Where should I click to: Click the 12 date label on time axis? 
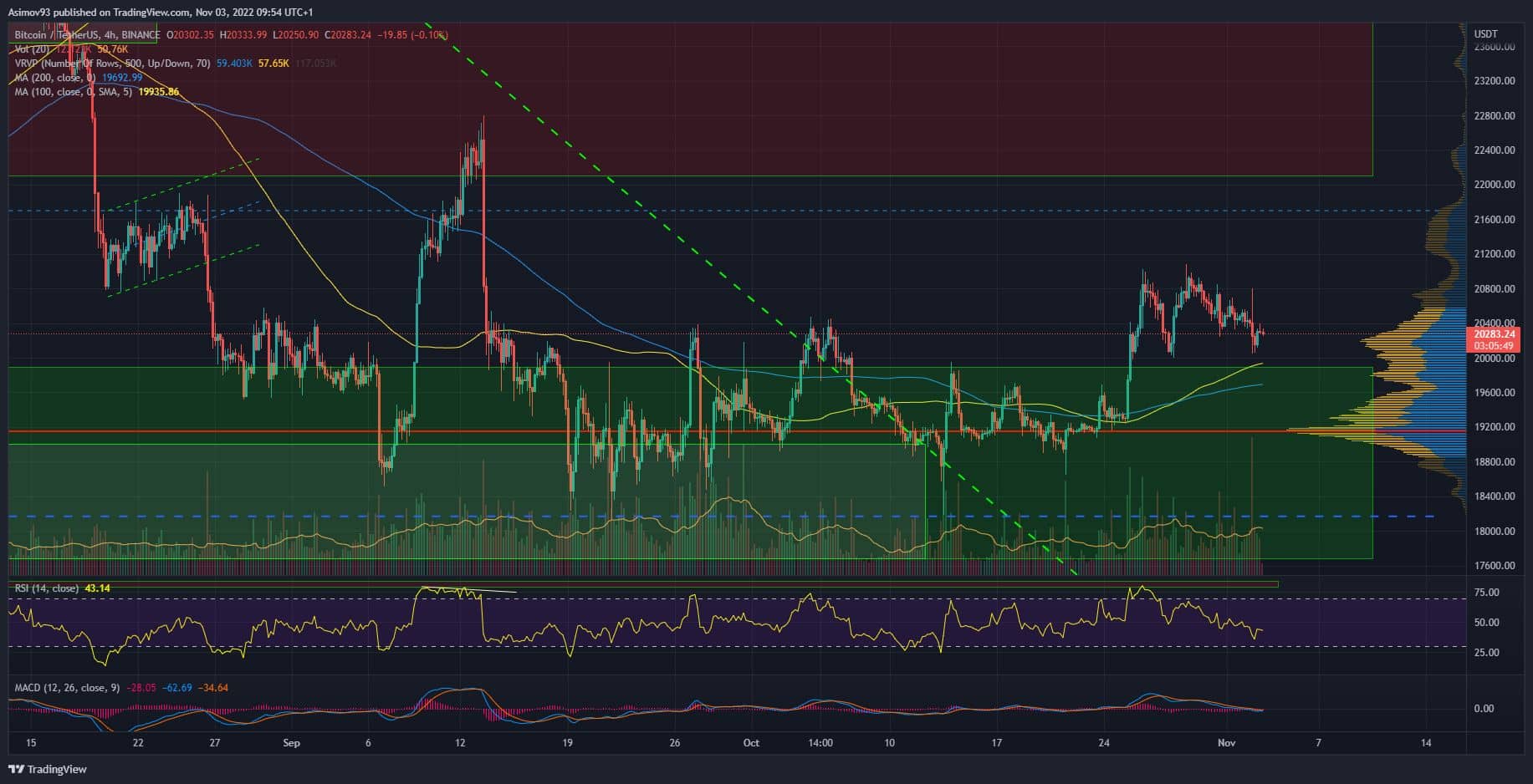460,743
